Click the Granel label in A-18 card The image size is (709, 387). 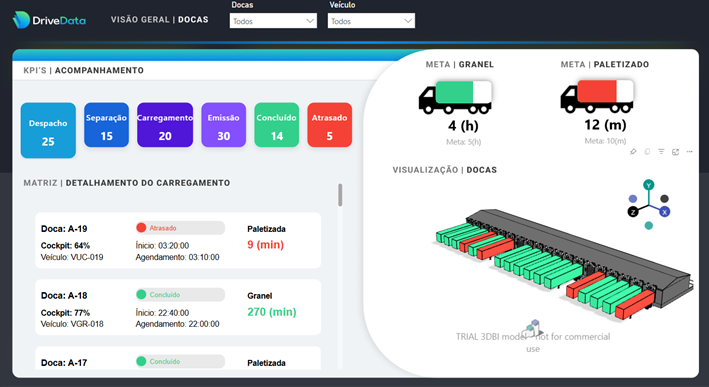(x=260, y=296)
